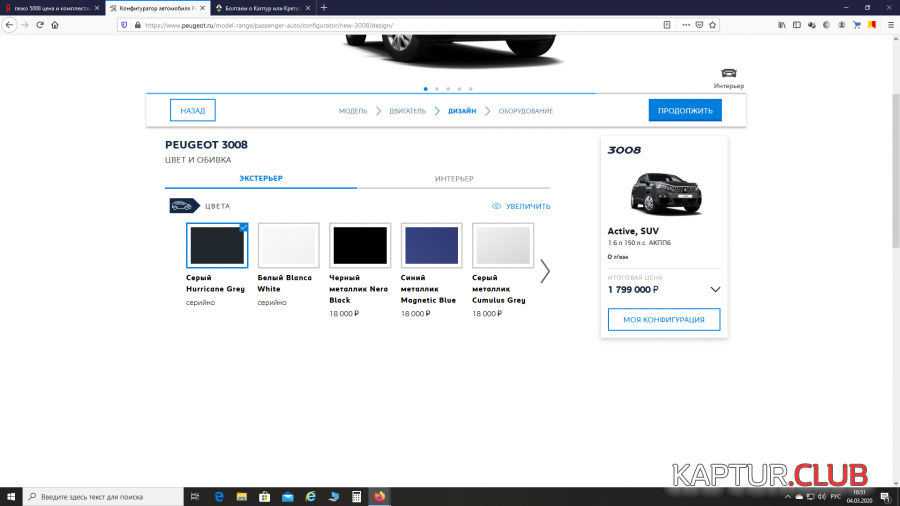Show site security info via the padlock
Image resolution: width=900 pixels, height=506 pixels.
coord(137,25)
